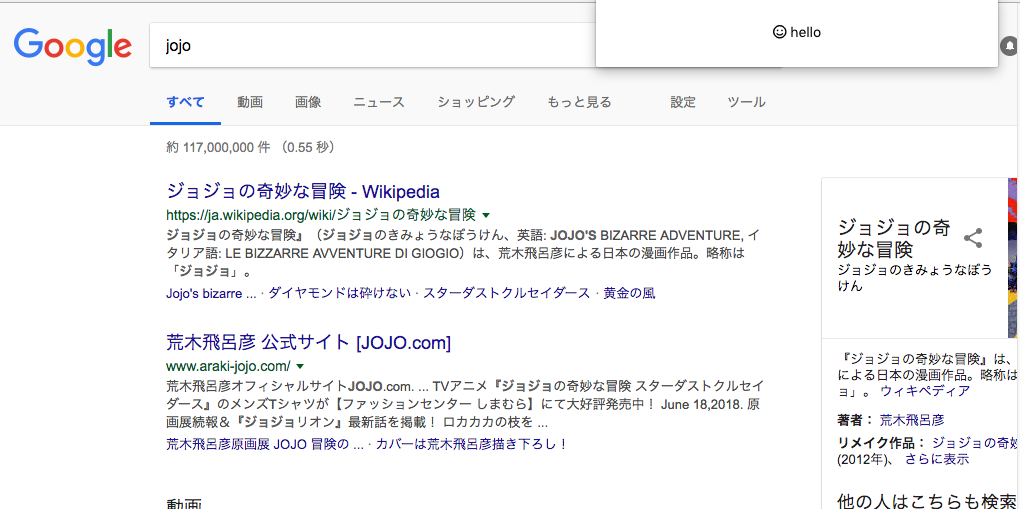Open the Jojo's bizarre ... sitelink

pyautogui.click(x=211, y=294)
